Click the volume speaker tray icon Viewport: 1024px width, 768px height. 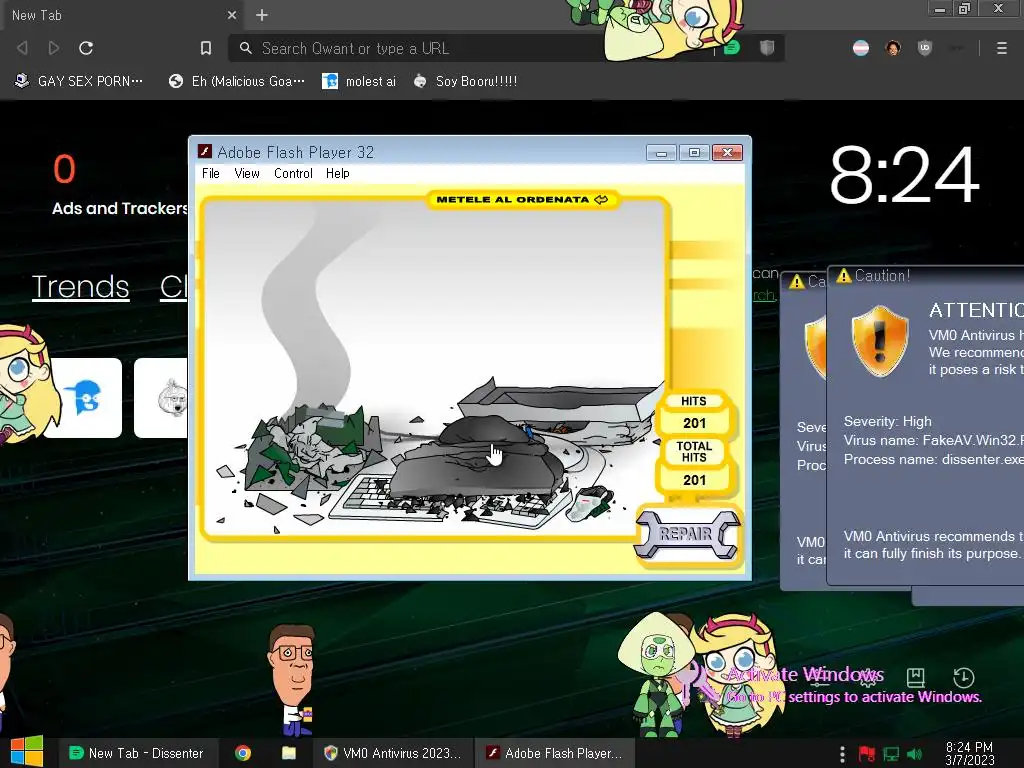(914, 754)
